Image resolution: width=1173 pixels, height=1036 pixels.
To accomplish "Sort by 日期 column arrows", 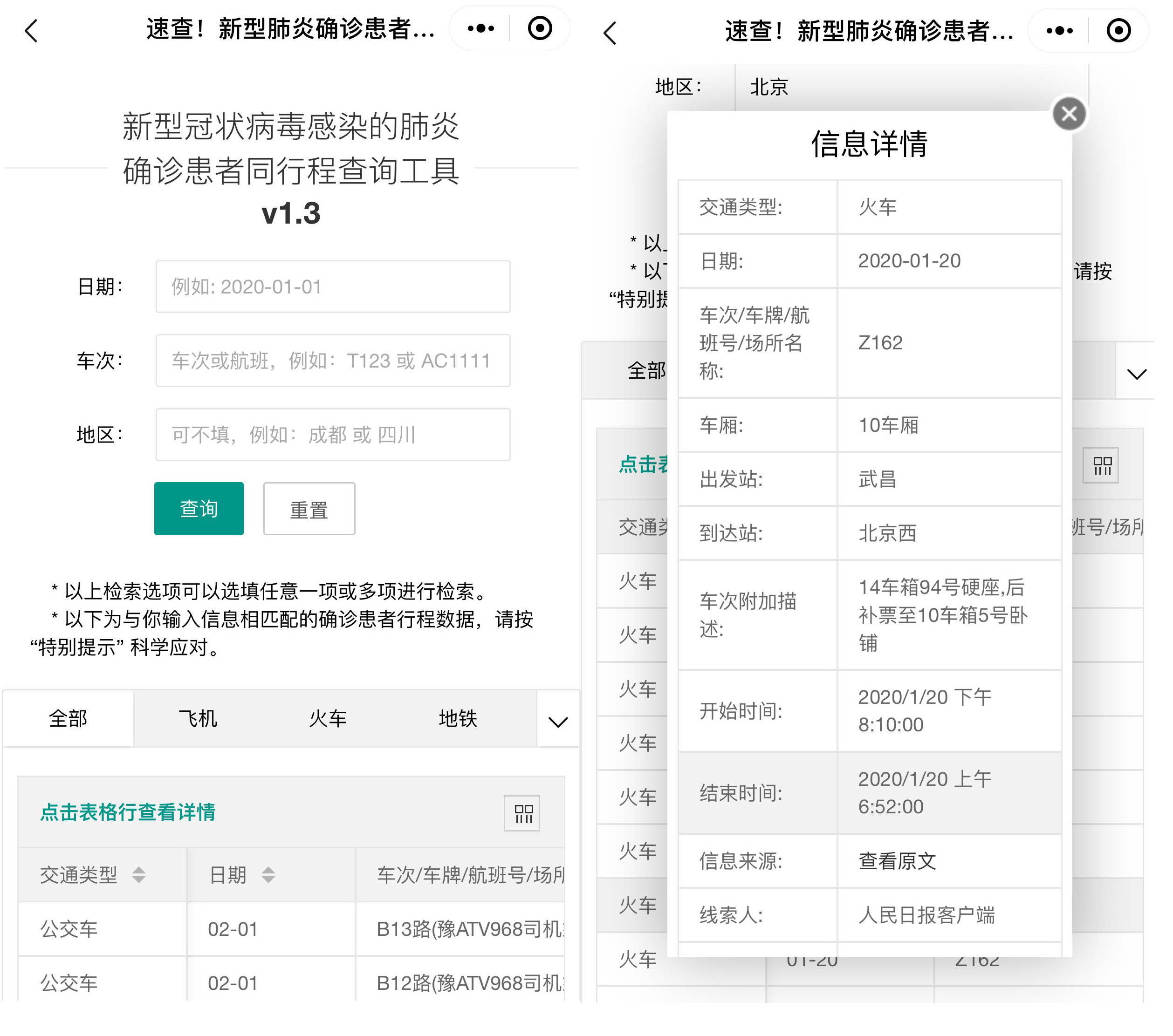I will (268, 875).
